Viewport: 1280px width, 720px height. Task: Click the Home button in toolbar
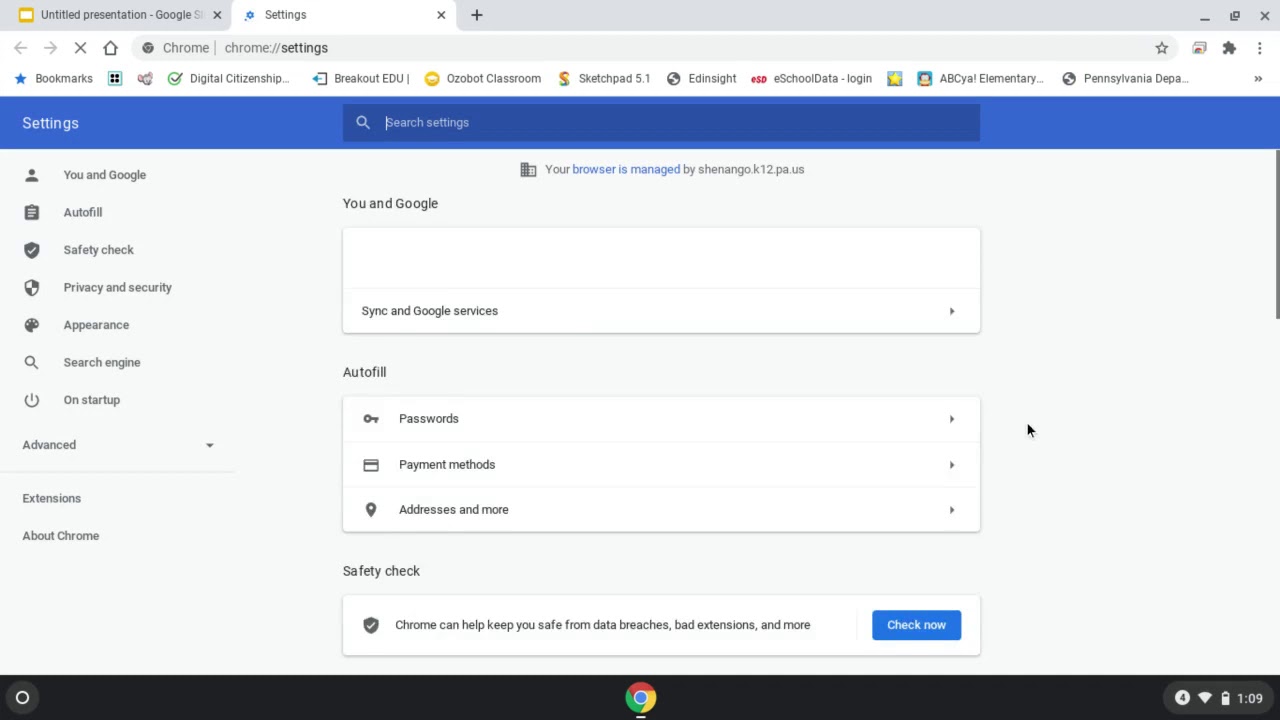coord(110,48)
